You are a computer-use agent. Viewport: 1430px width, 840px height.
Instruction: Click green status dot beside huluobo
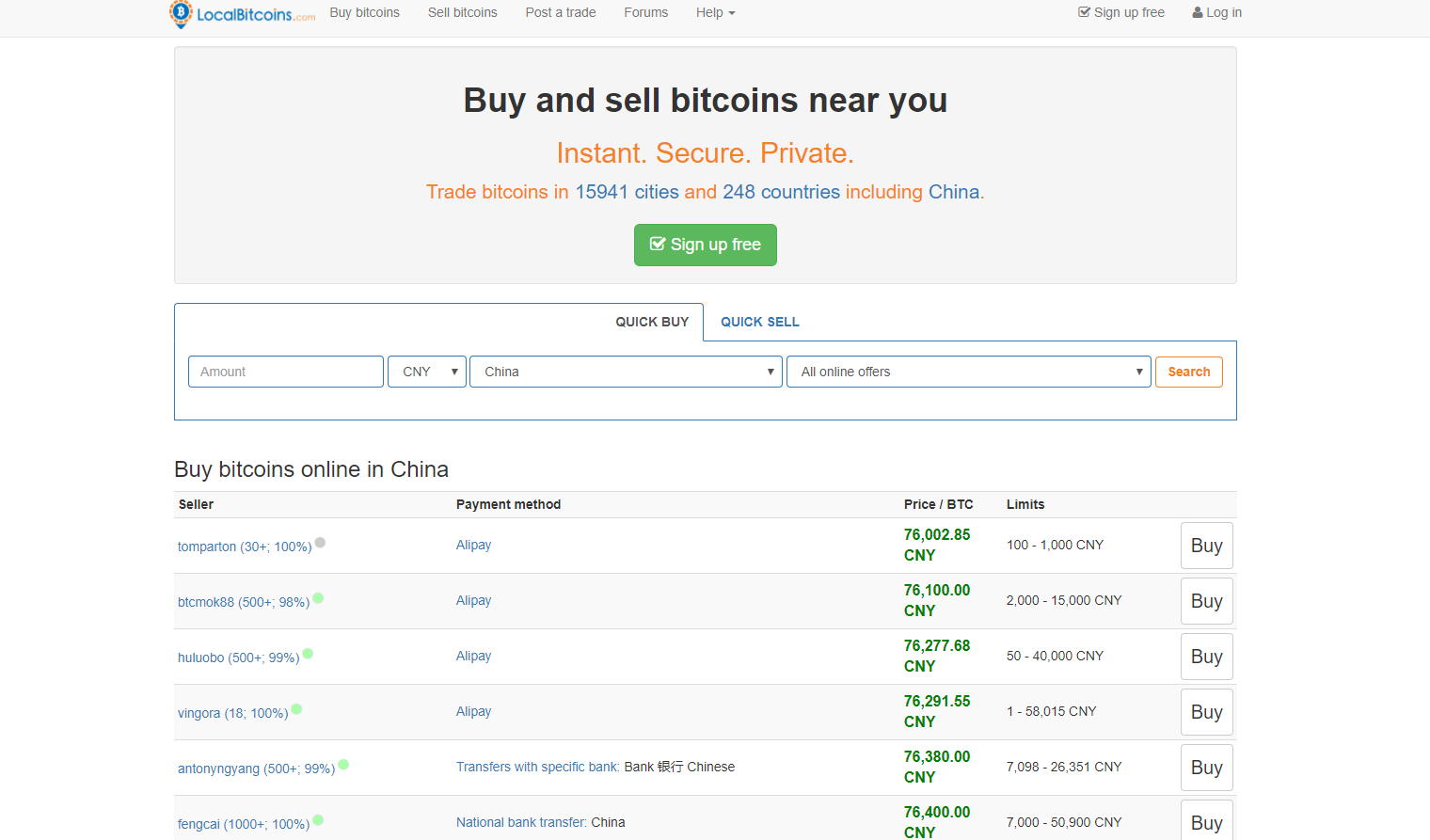(x=308, y=654)
